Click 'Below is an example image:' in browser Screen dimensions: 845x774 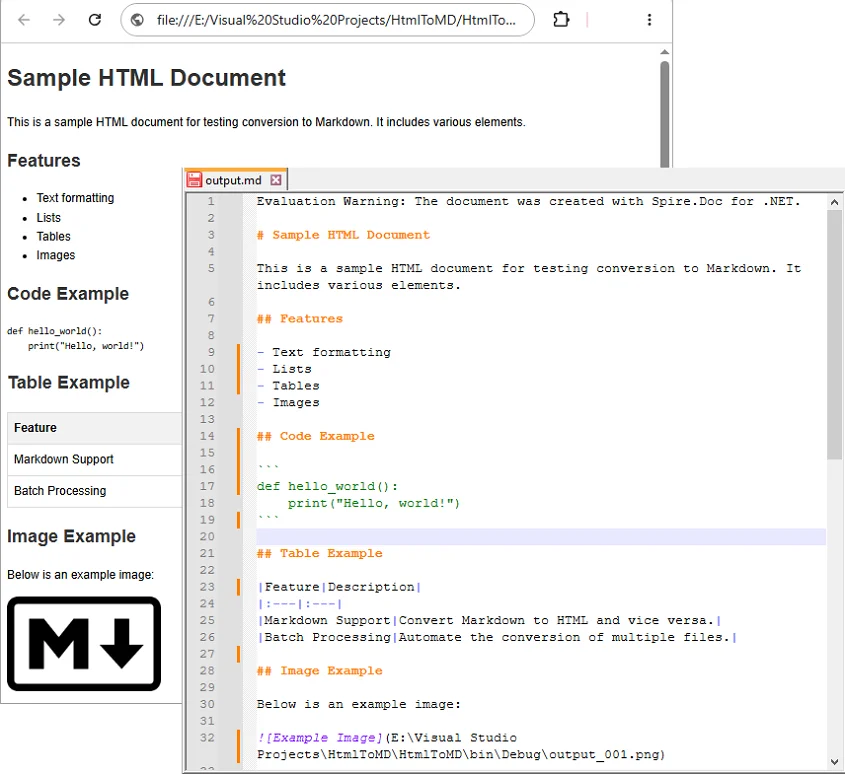click(x=80, y=575)
